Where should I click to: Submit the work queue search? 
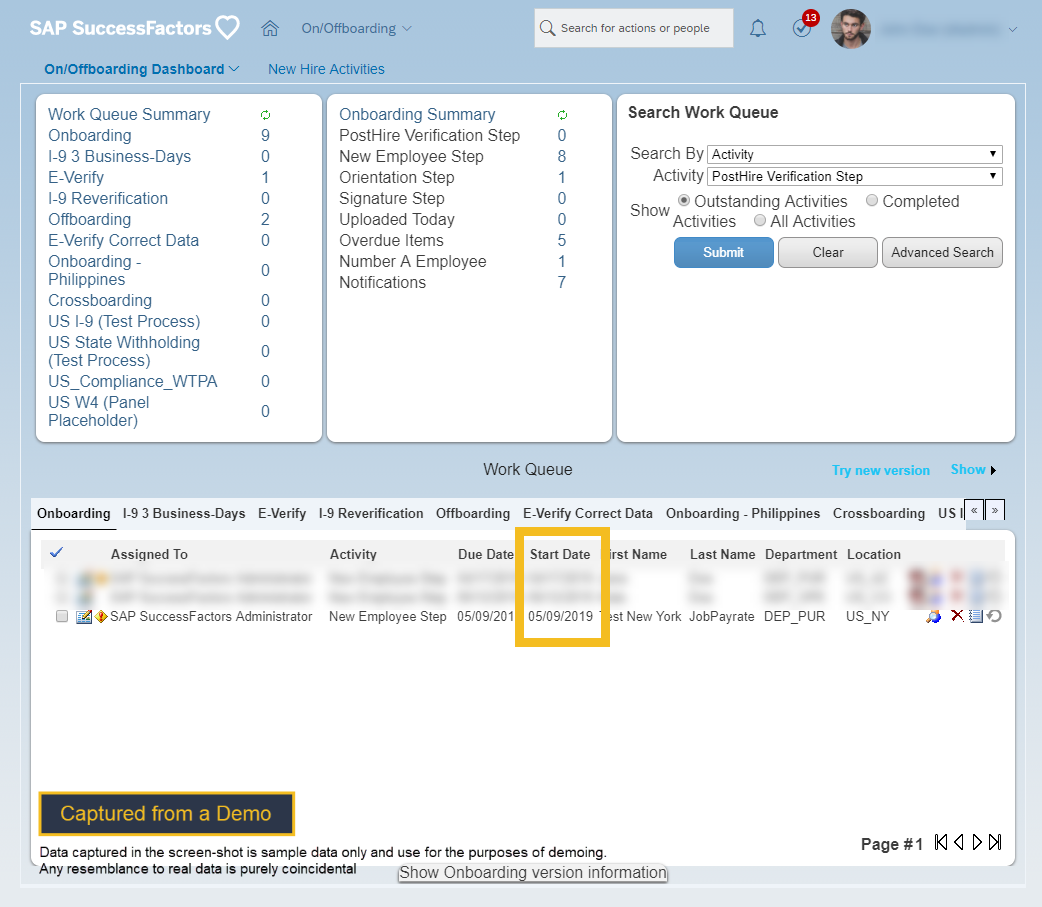click(724, 252)
